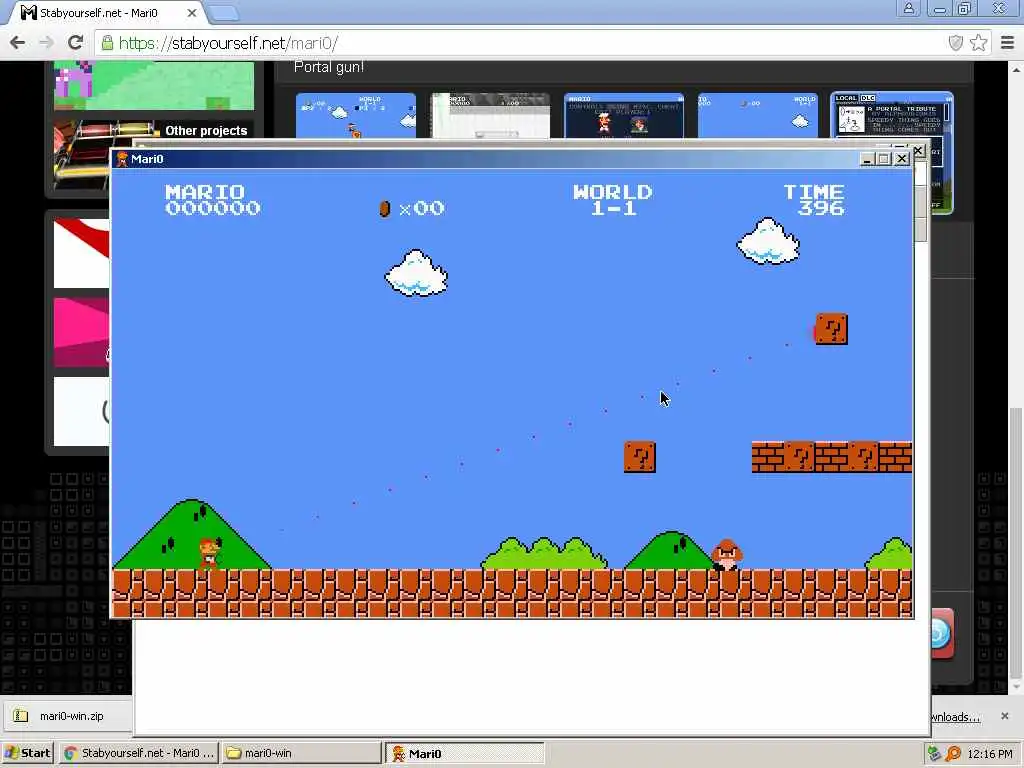The image size is (1024, 768).
Task: Click lone question block above ground
Action: pos(640,457)
